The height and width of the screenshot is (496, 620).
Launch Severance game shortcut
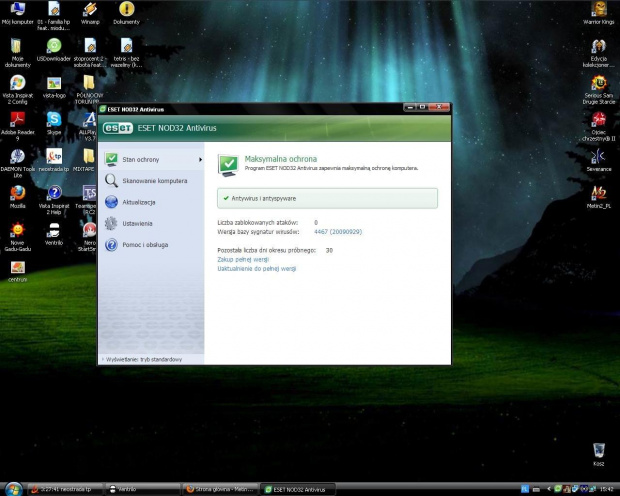[x=599, y=160]
